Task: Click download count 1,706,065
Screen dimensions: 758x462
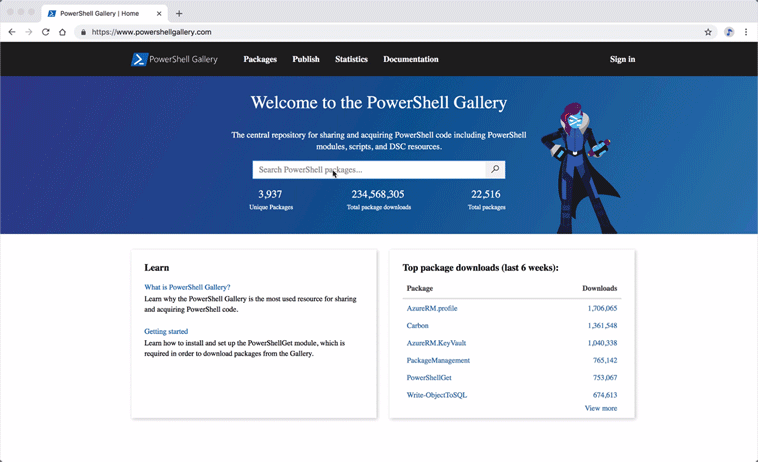Action: click(602, 308)
